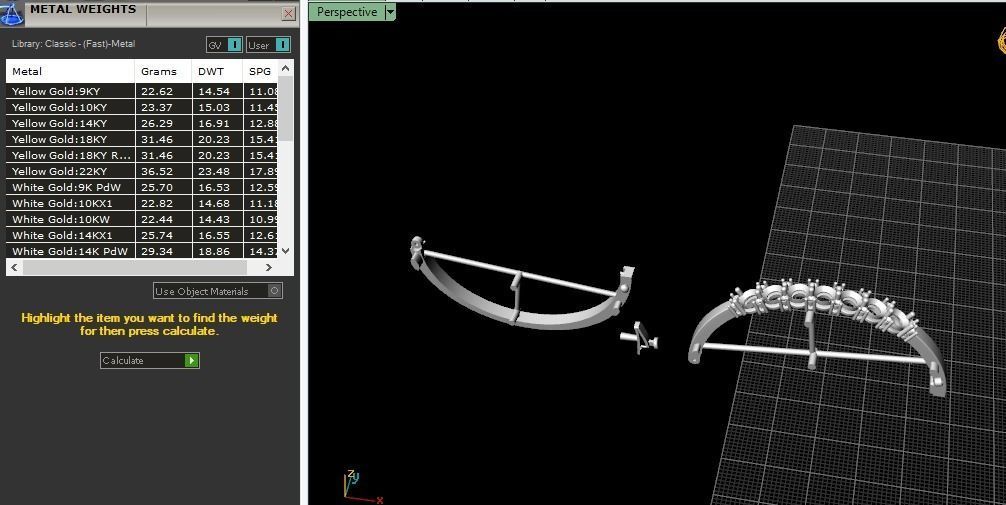Viewport: 1006px width, 505px height.
Task: Click the DWT column header
Action: 217,71
